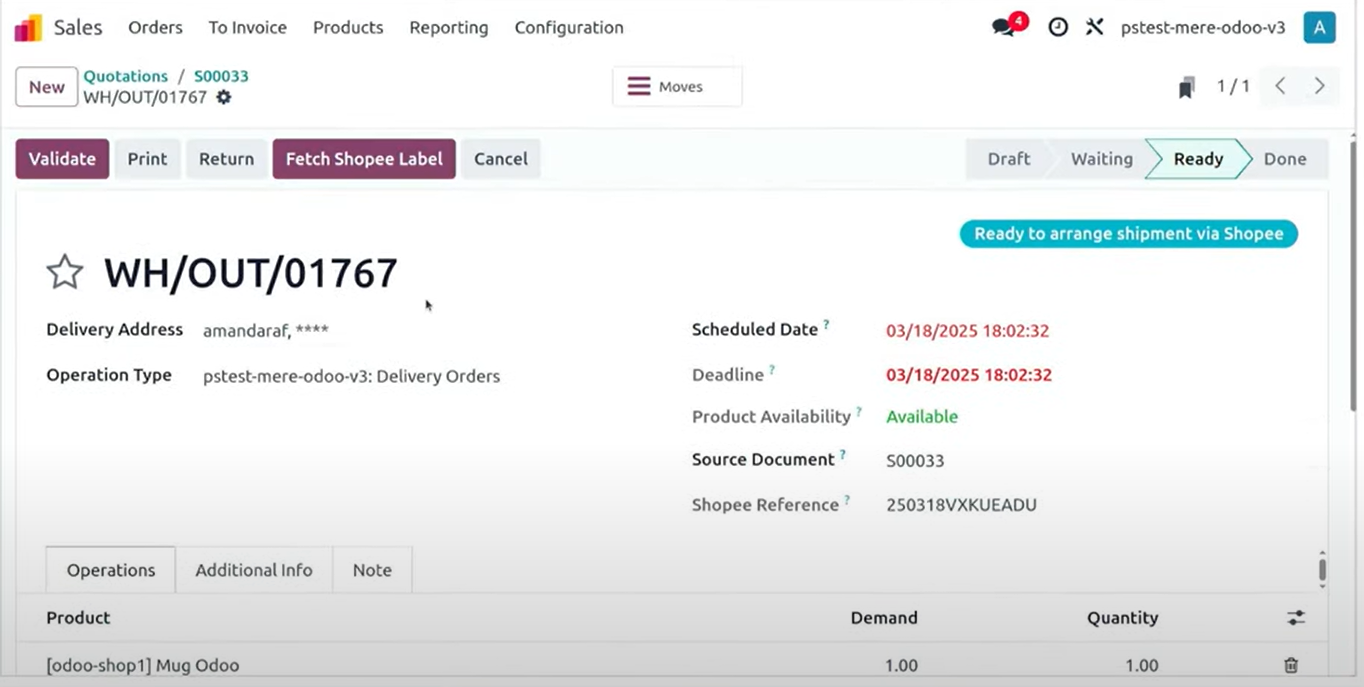Click the New button
1364x687 pixels.
pos(47,87)
